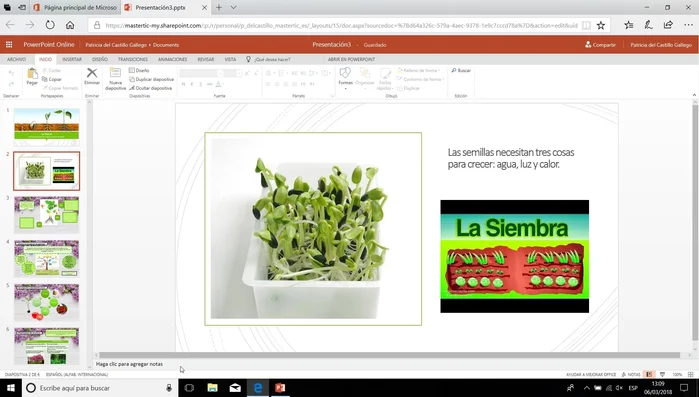Click Duplicar diapositiva
Image resolution: width=699 pixels, height=397 pixels.
pos(151,79)
